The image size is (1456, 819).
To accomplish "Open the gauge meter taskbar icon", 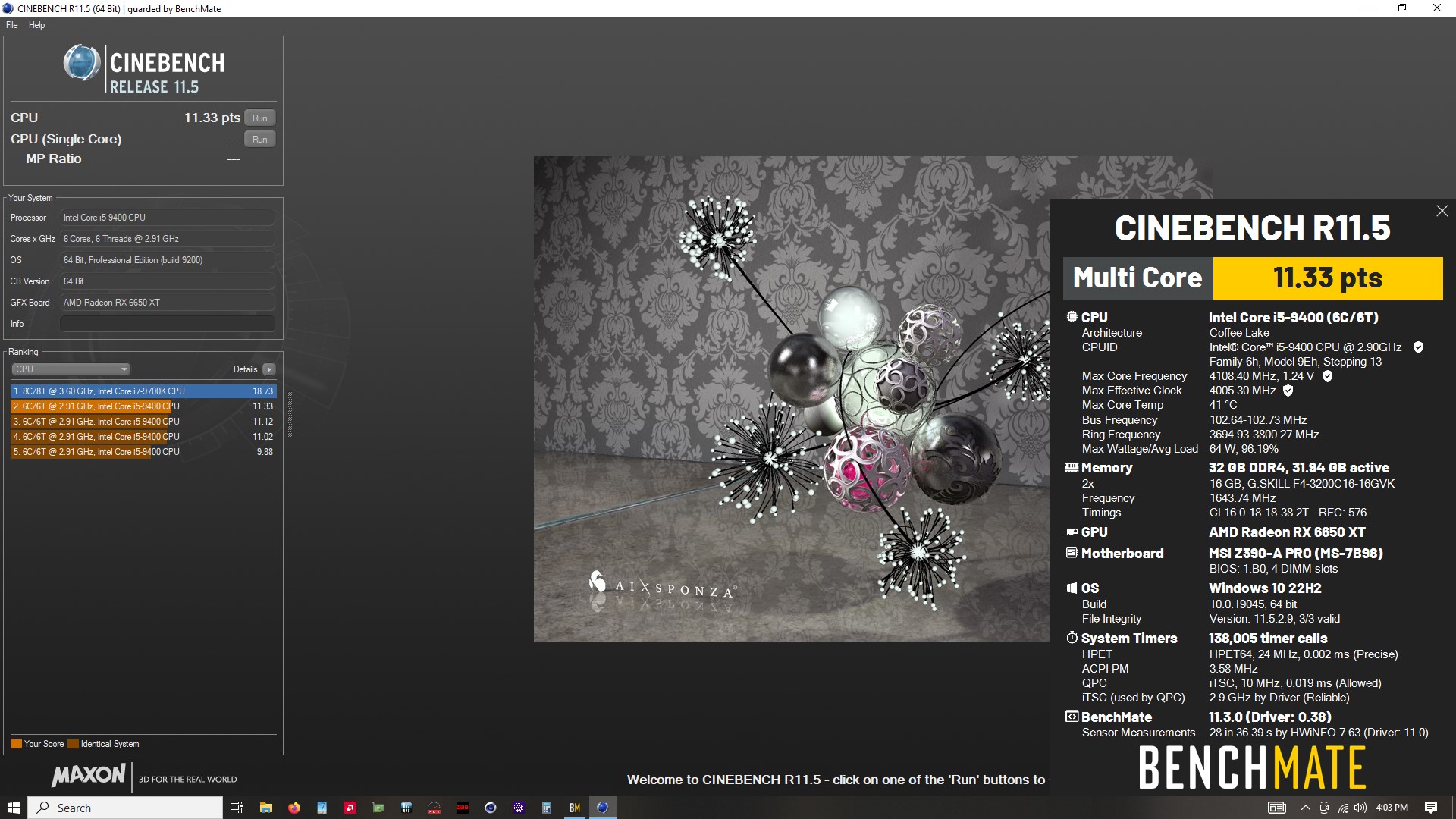I will 435,808.
